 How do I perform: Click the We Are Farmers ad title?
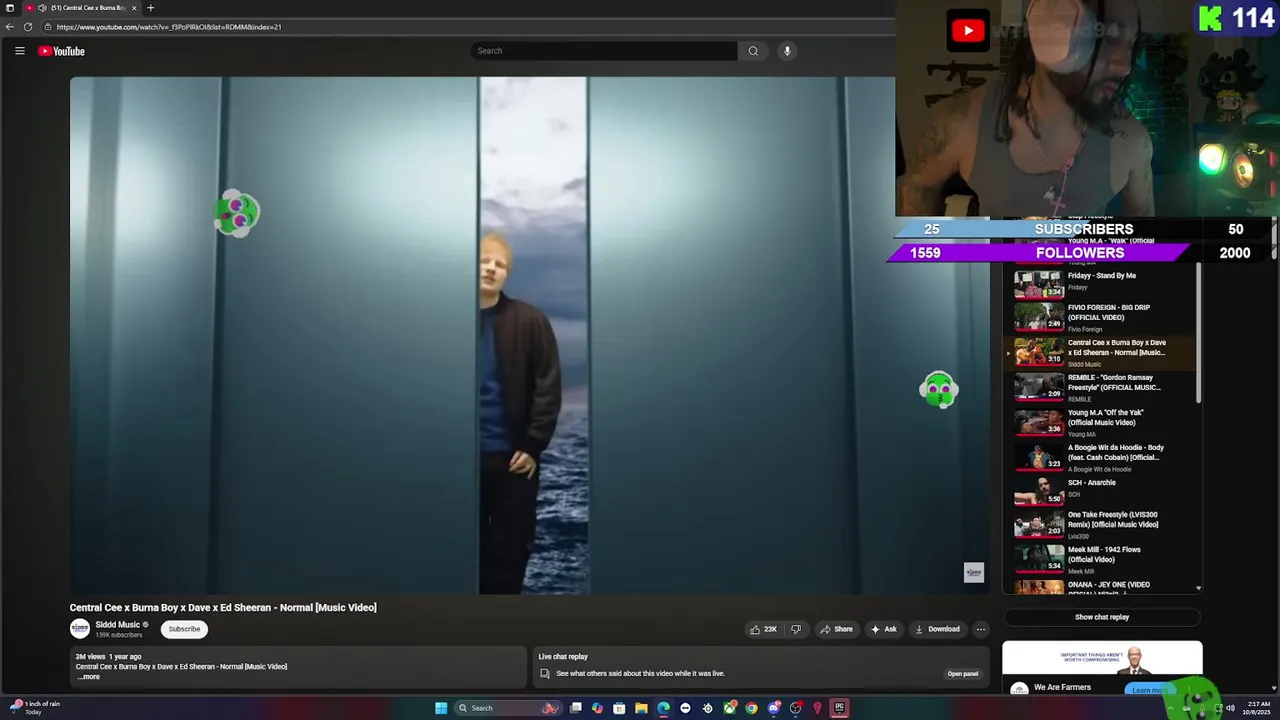pos(1062,687)
